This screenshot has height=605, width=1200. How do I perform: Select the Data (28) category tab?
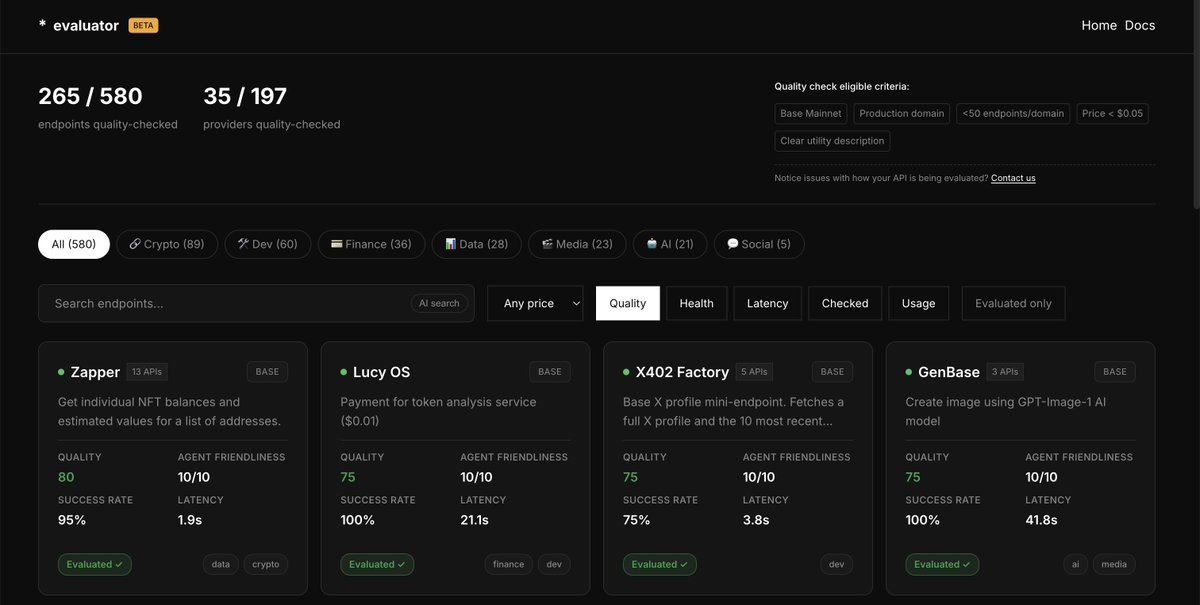(476, 244)
